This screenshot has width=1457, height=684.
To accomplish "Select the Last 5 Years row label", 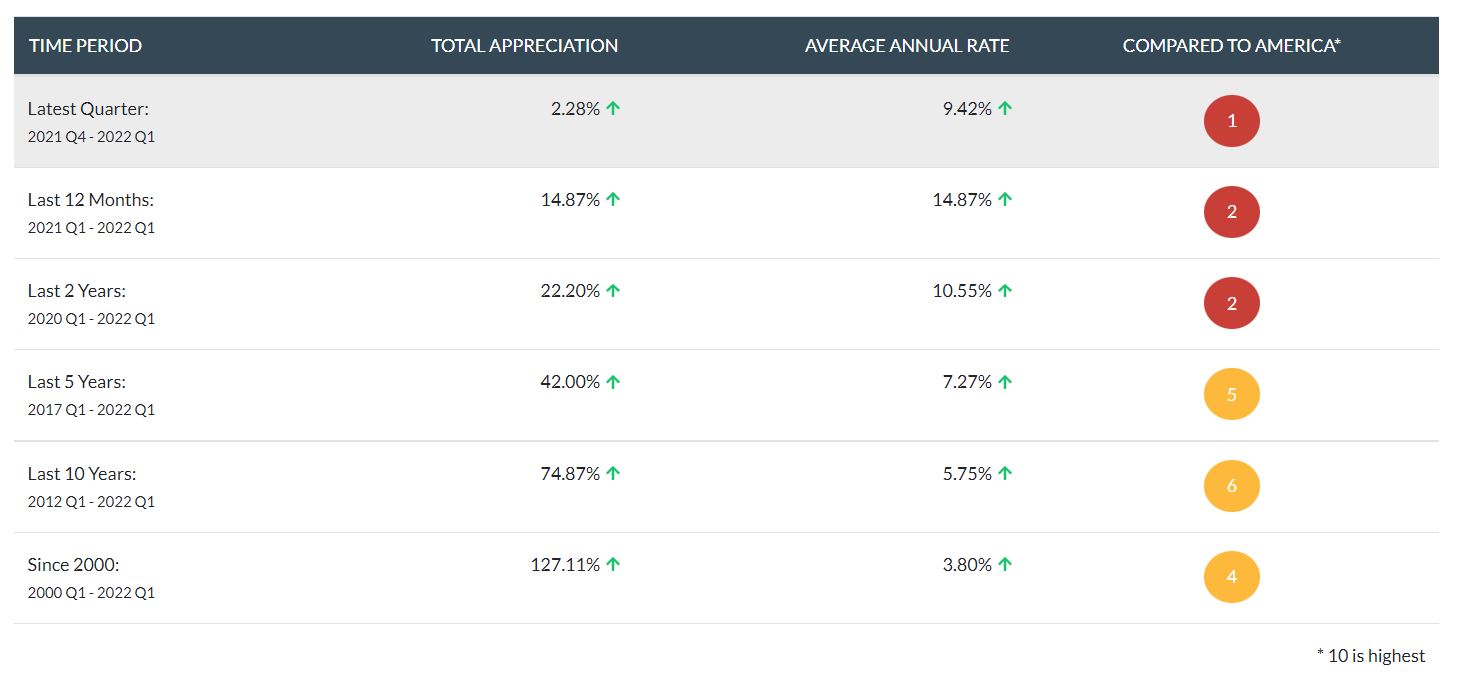I will click(x=77, y=382).
